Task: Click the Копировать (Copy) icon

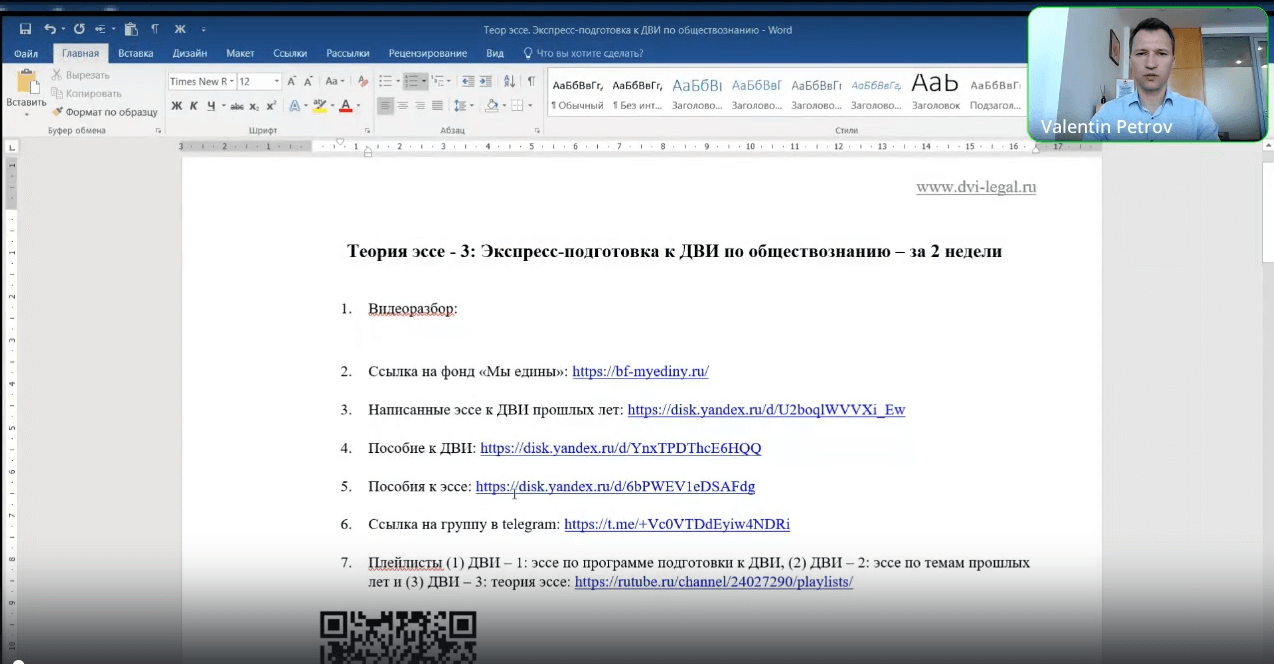Action: tap(58, 93)
